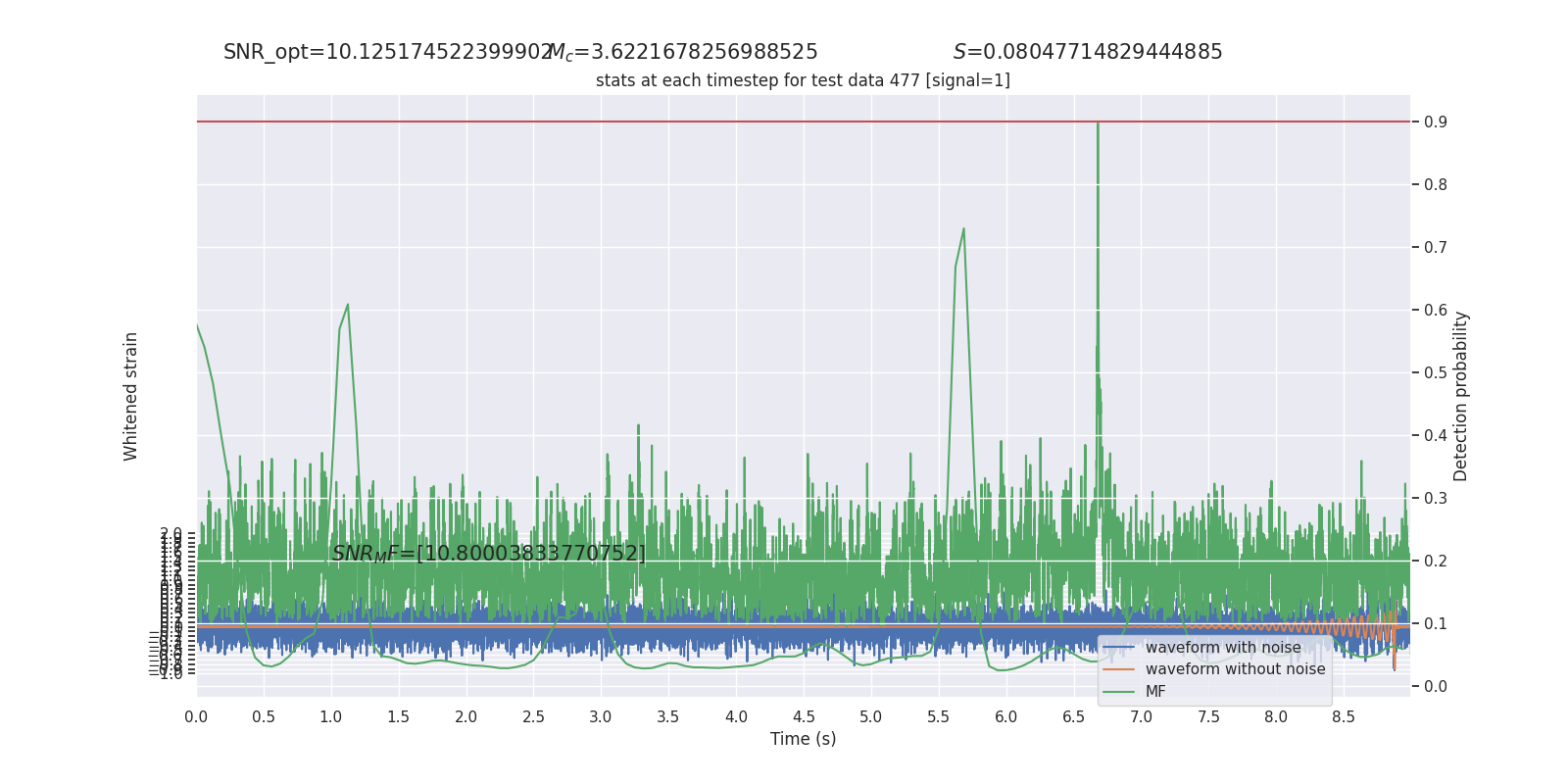Click the S=0.08047714829444885 annotation
Viewport: 1568px width, 784px height.
[x=1088, y=52]
